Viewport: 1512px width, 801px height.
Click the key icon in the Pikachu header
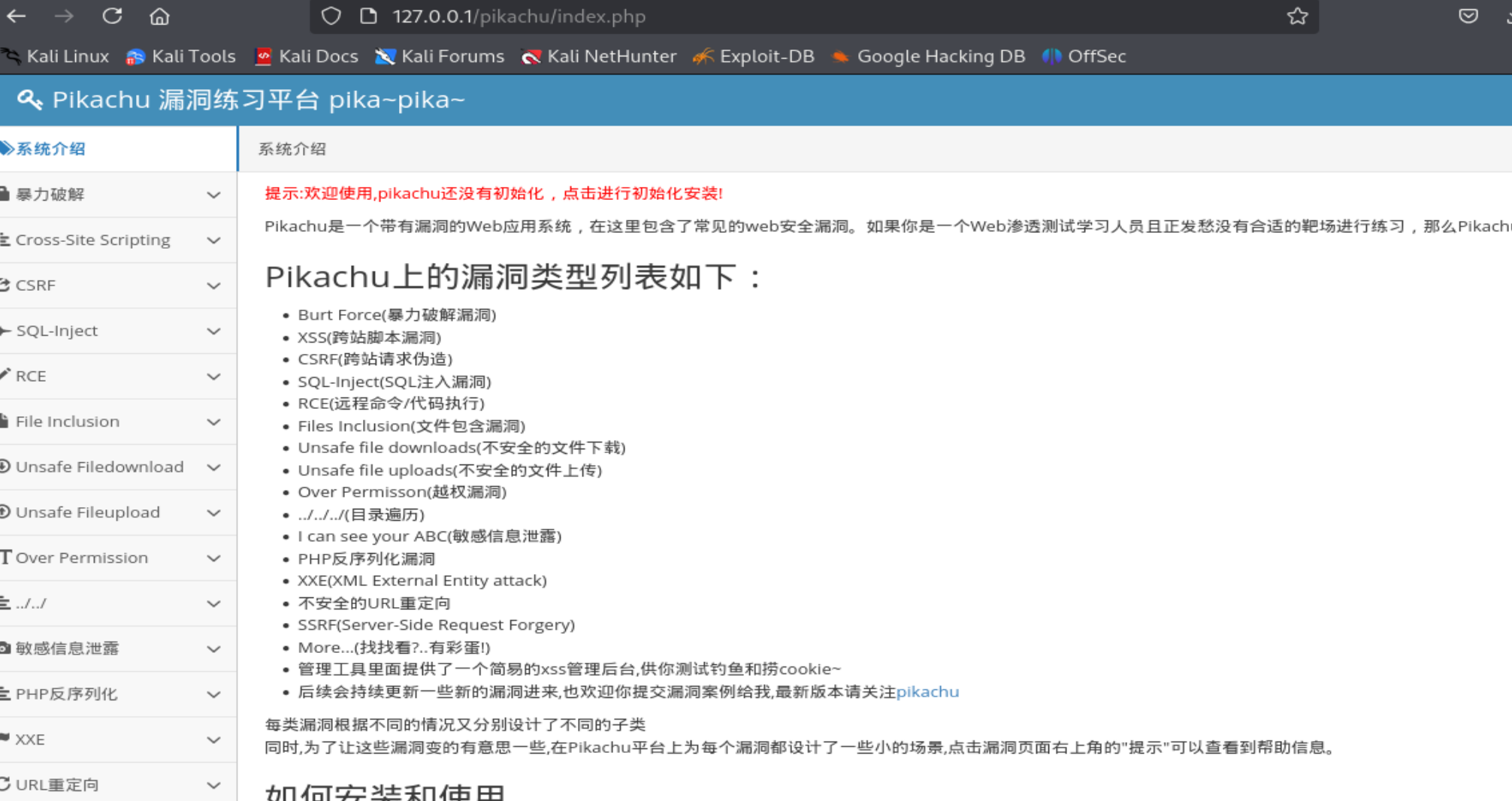[x=29, y=100]
